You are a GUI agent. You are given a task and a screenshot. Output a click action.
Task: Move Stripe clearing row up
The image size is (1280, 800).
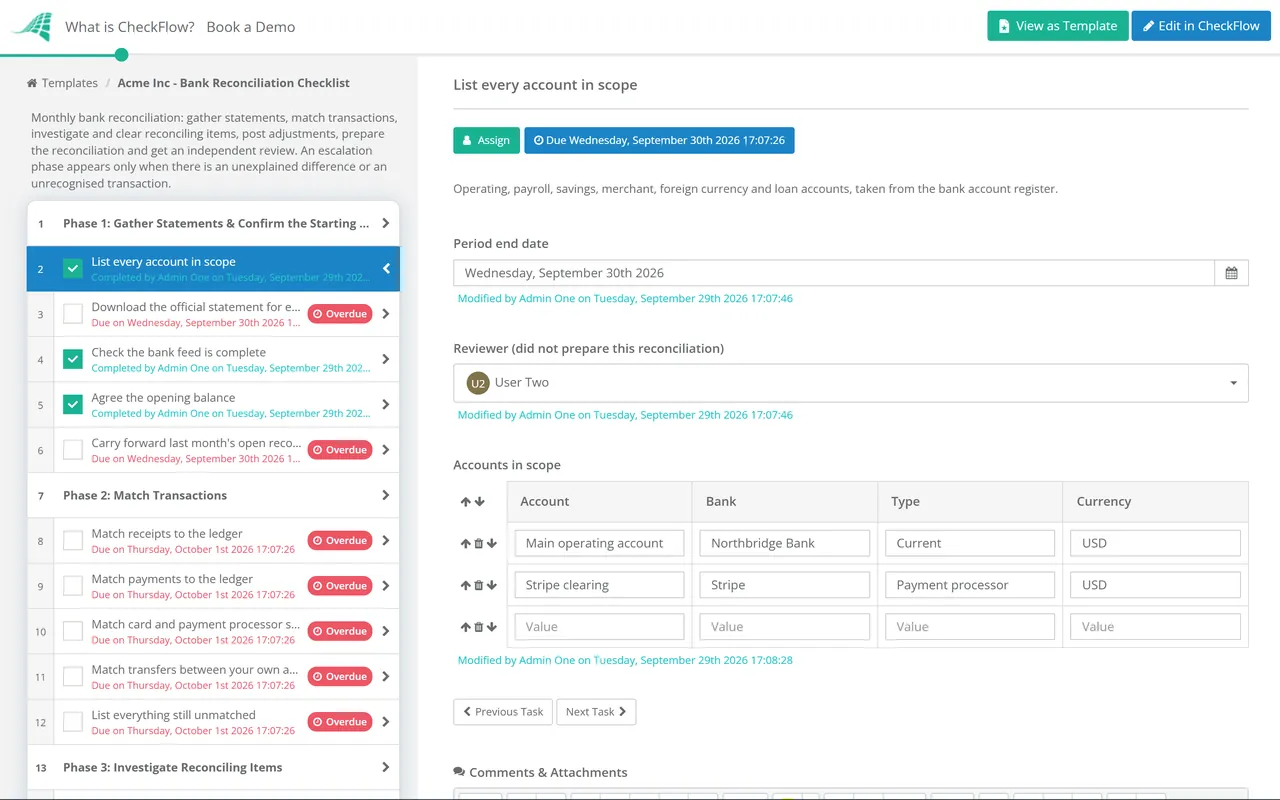coord(466,586)
